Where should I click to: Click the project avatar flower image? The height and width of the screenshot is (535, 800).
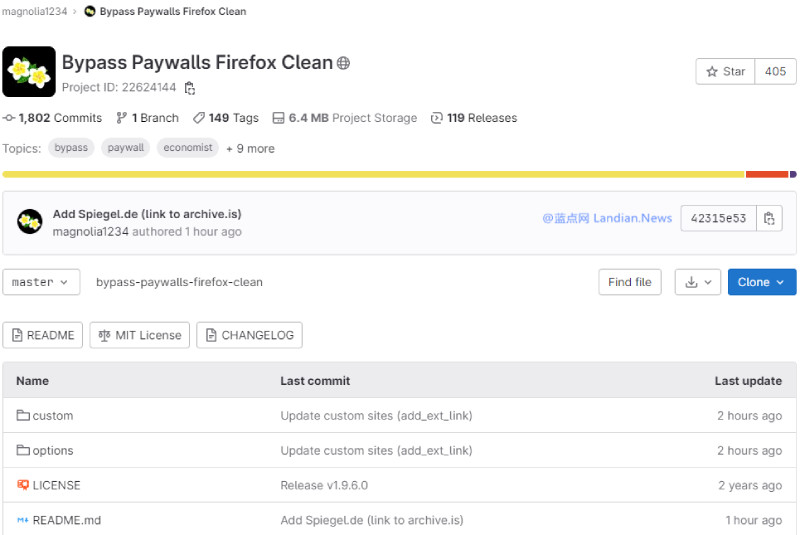pos(28,72)
